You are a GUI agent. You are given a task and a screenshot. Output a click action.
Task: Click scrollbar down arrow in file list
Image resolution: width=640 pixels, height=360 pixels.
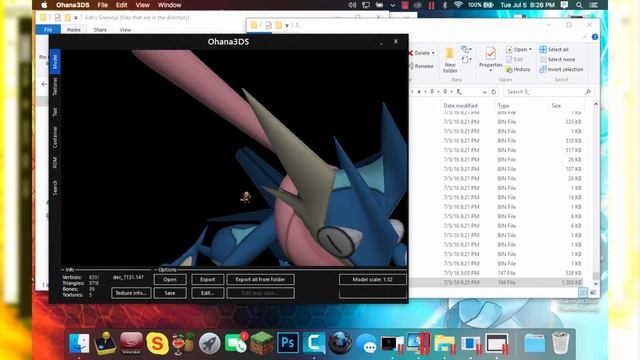tap(596, 283)
